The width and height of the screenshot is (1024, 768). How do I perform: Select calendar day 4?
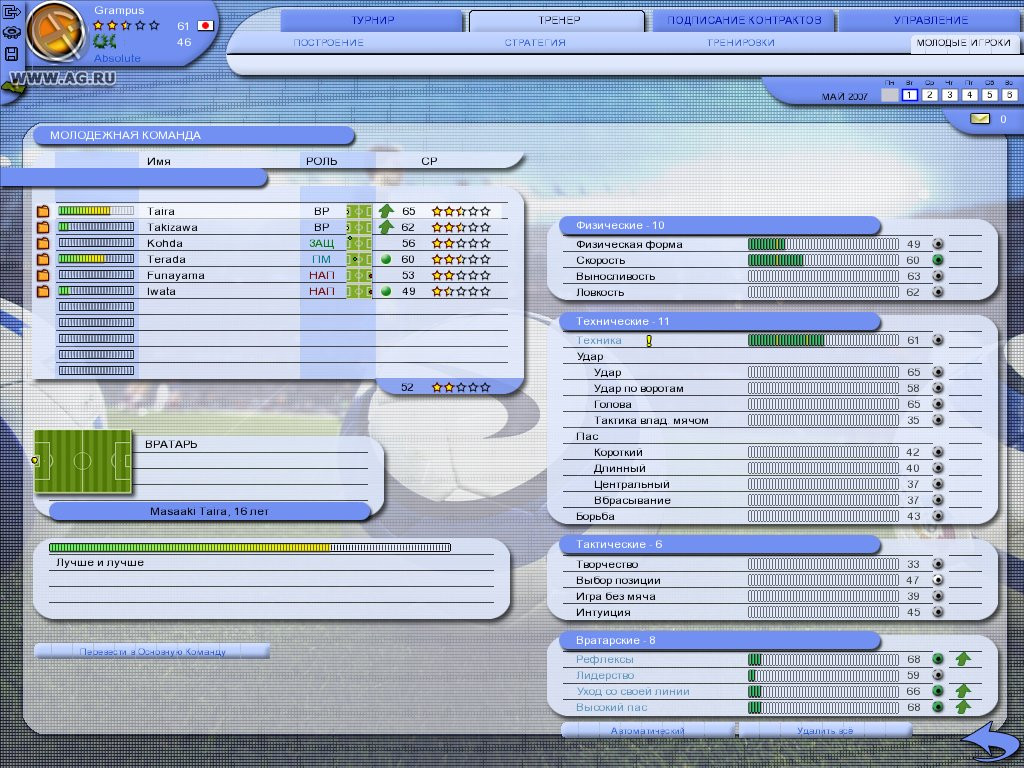coord(969,95)
